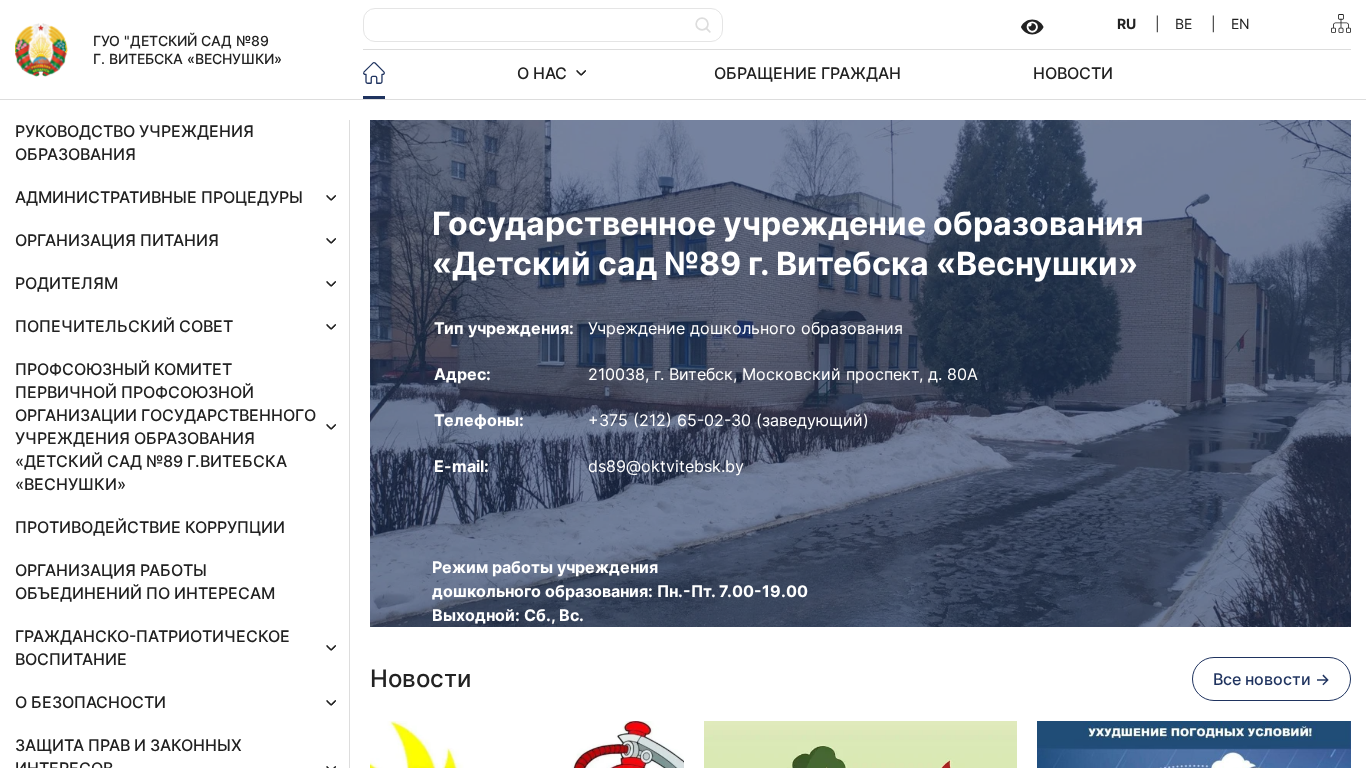Open the sitemap icon
Viewport: 1366px width, 768px height.
click(1341, 24)
